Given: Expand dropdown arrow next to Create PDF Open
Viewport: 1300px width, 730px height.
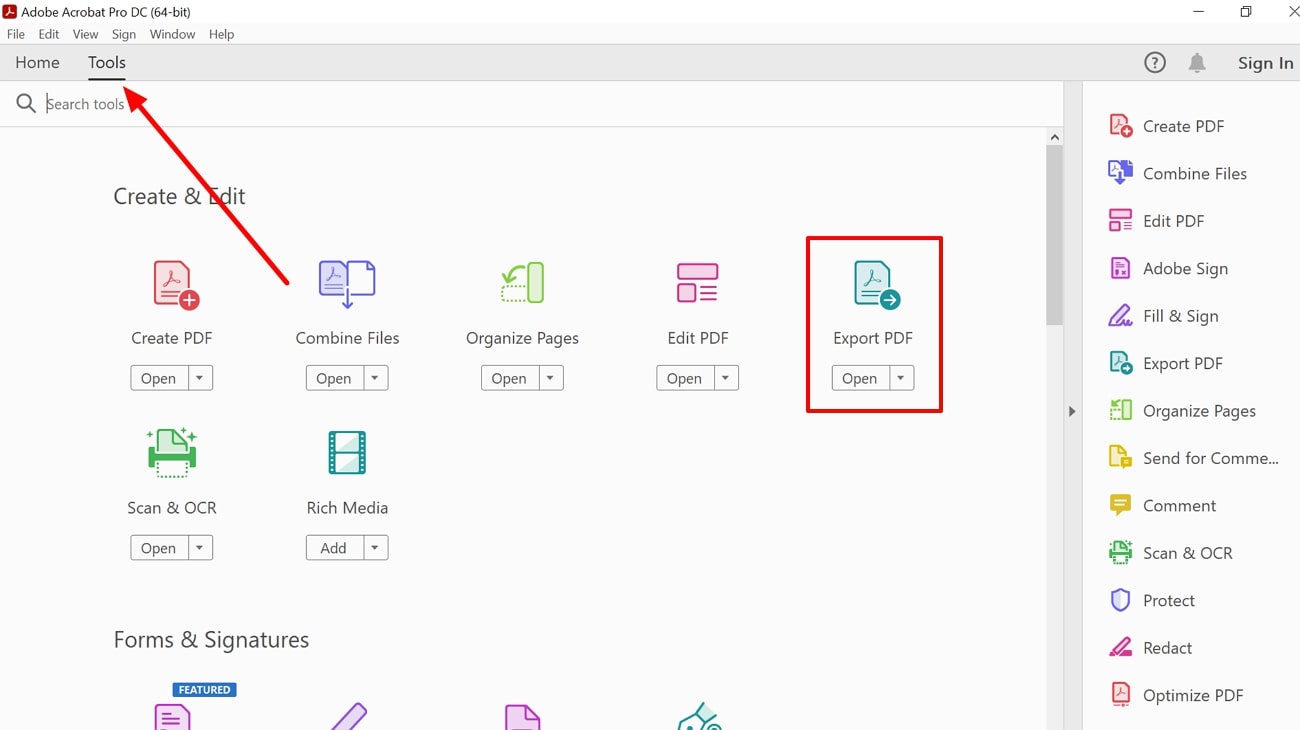Looking at the screenshot, I should (200, 378).
